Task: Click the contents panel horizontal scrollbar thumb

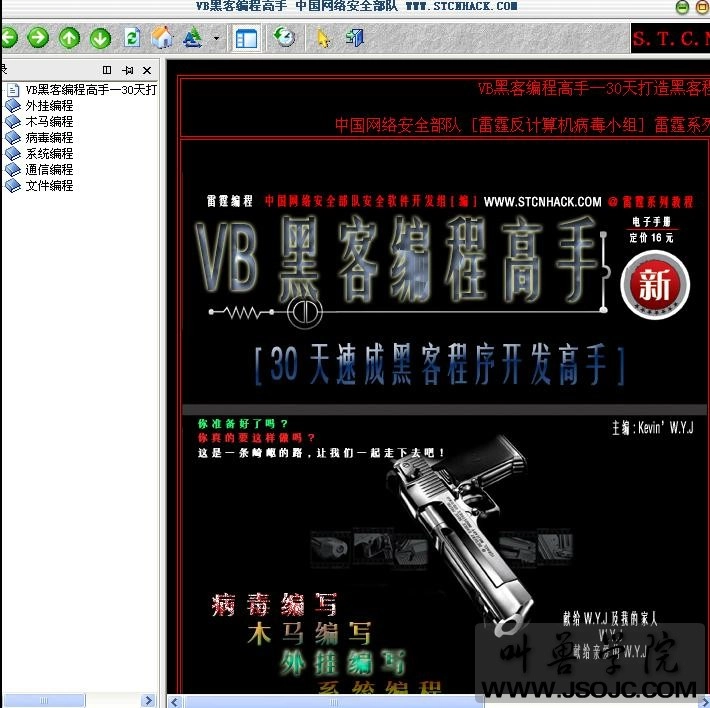Action: pos(44,700)
